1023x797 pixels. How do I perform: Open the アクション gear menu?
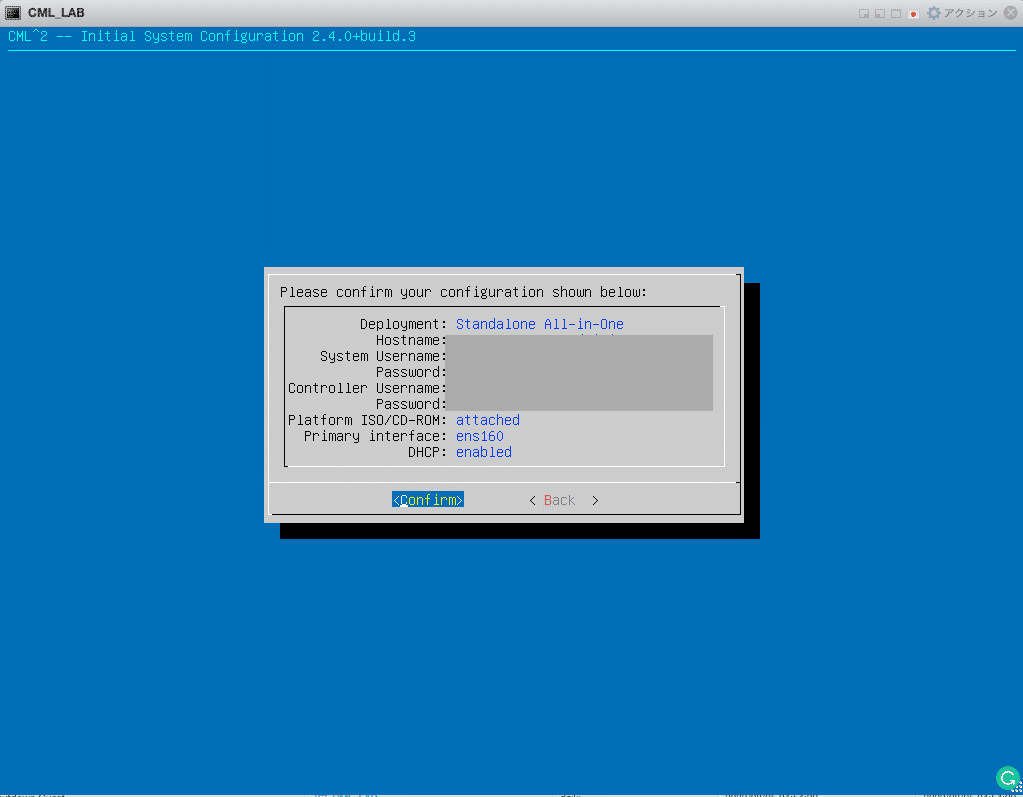pos(962,13)
